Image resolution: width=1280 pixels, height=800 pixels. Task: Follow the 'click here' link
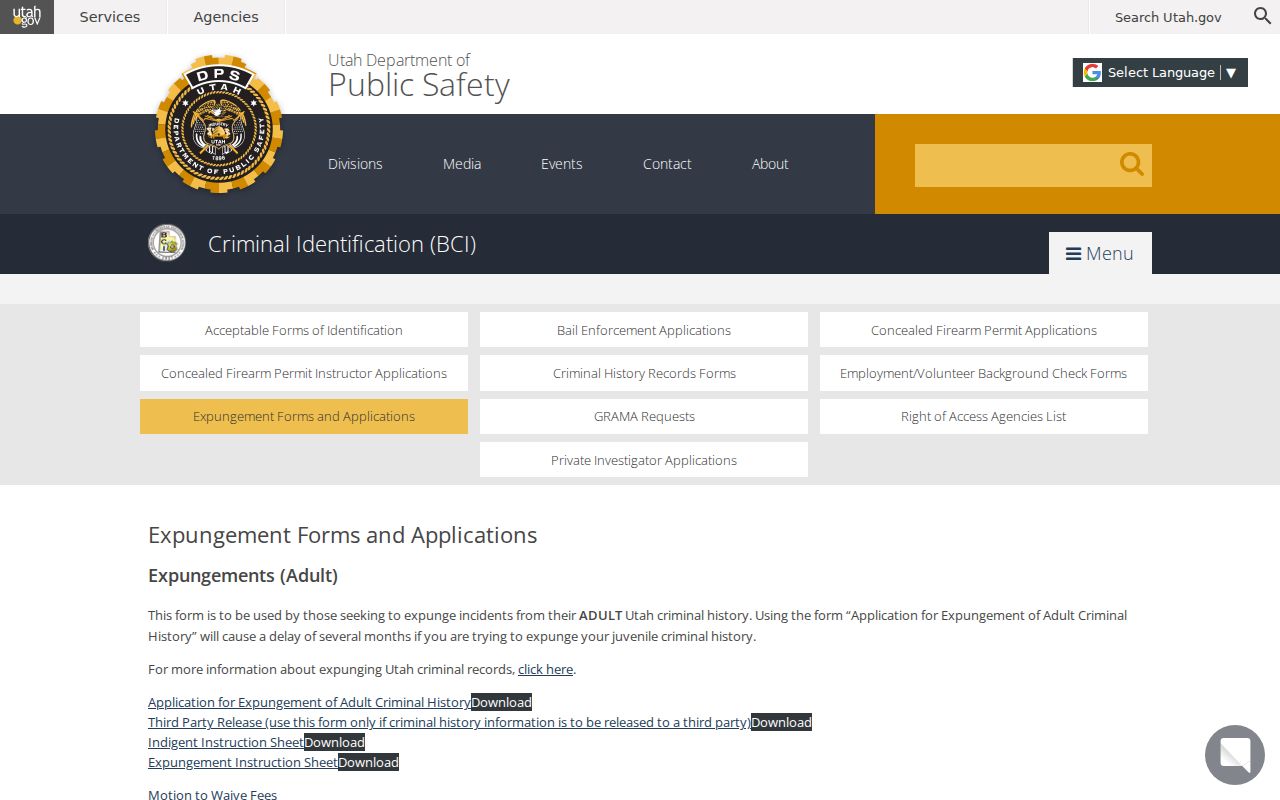coord(545,669)
